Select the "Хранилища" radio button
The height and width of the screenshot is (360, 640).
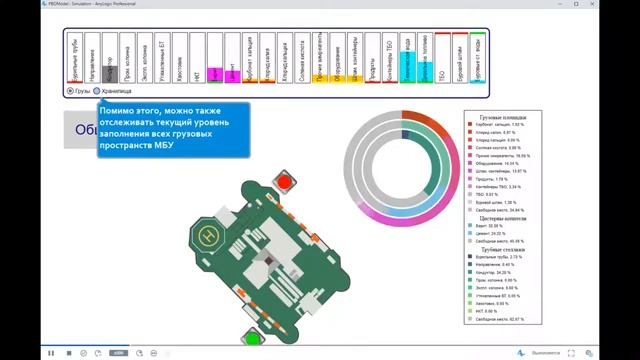pos(96,91)
